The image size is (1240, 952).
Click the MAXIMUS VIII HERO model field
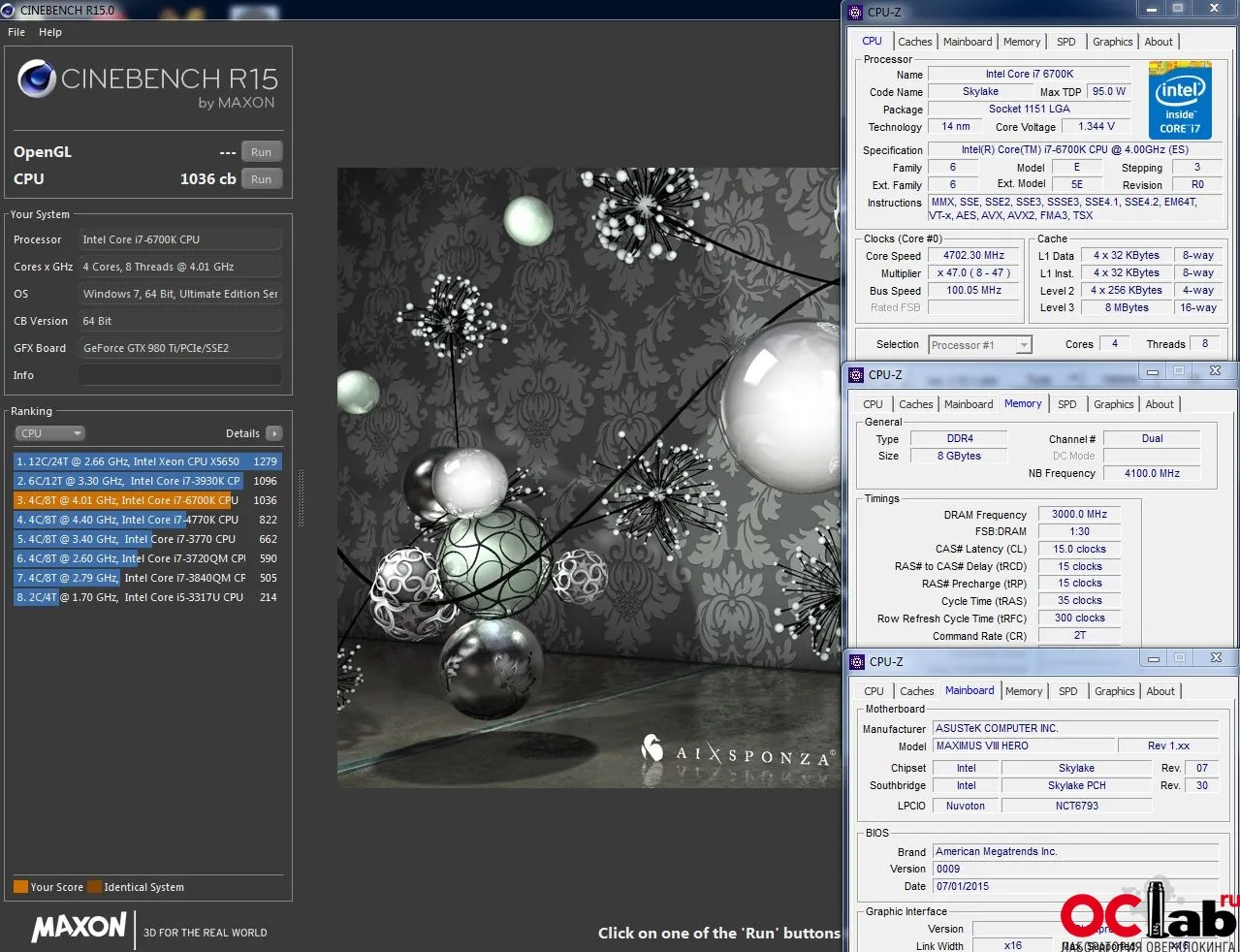[1025, 746]
